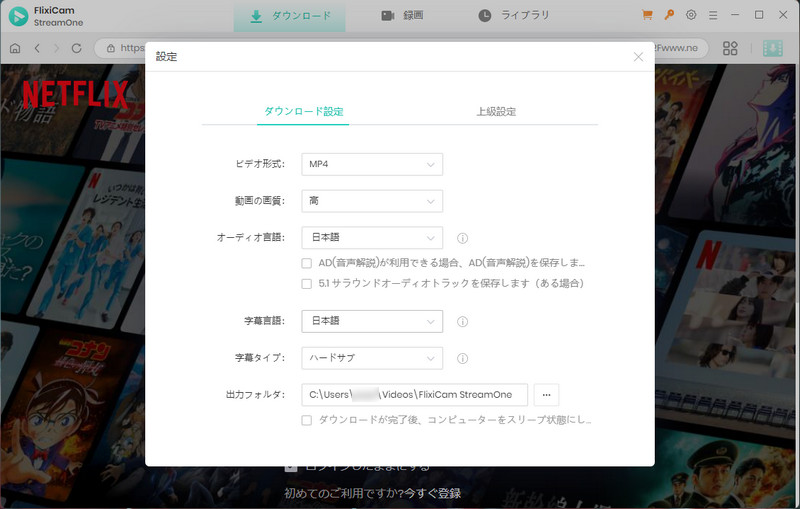Screen dimensions: 800x509
Task: Close the 設定 dialog with X
Action: tap(638, 57)
